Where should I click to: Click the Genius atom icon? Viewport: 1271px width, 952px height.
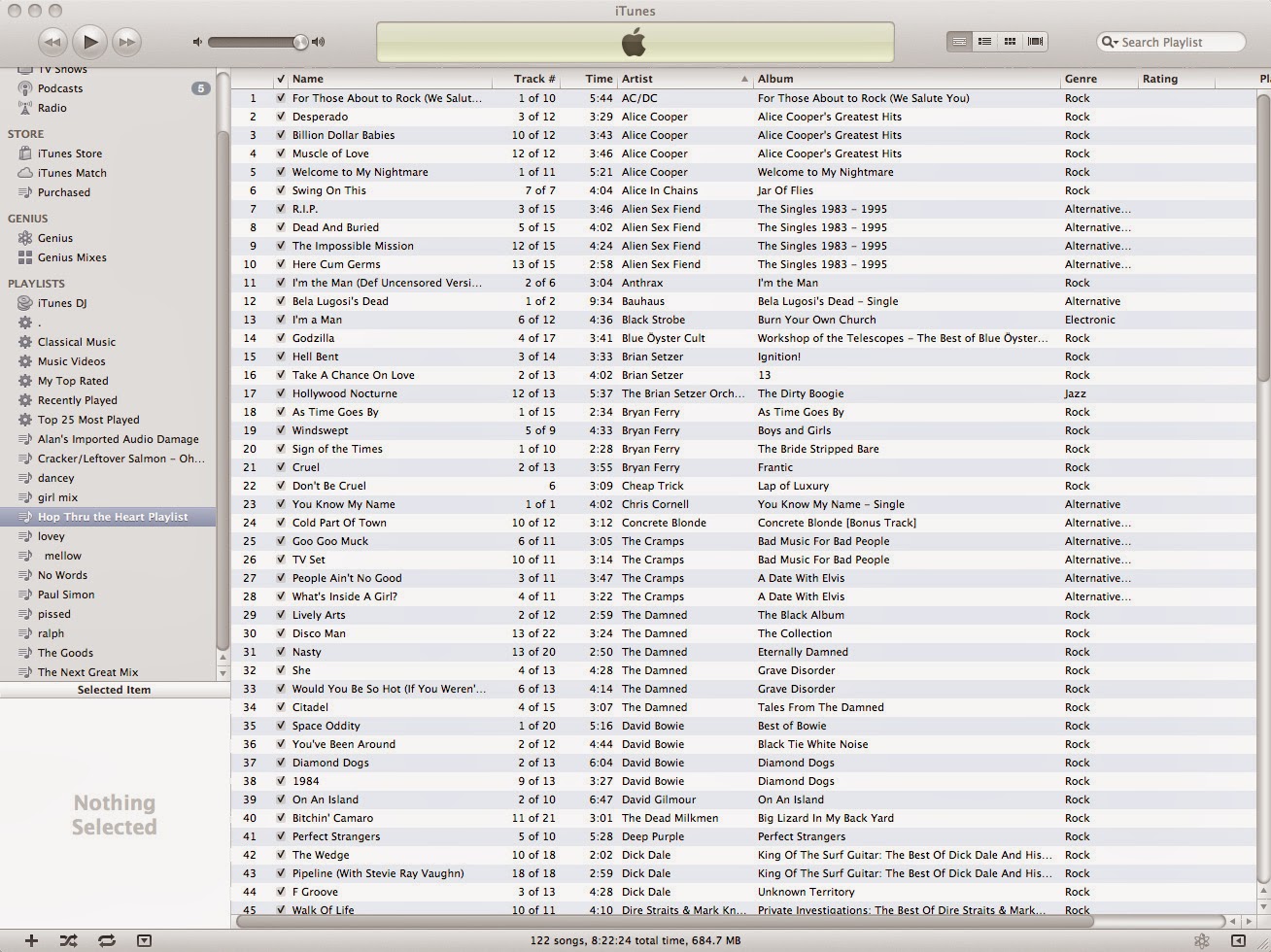(x=1202, y=939)
